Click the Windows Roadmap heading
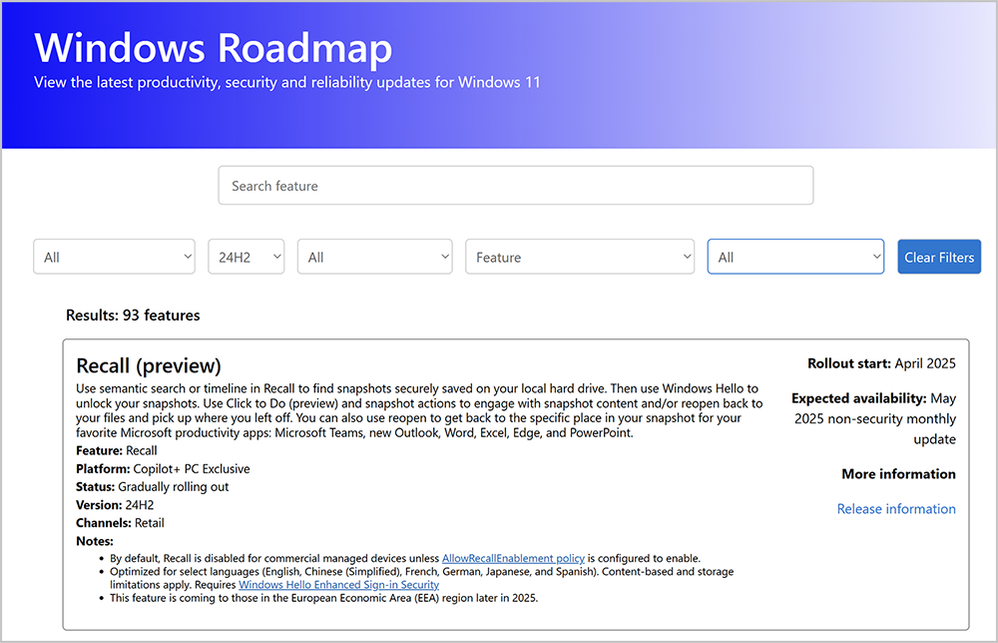Image resolution: width=998 pixels, height=643 pixels. 213,48
